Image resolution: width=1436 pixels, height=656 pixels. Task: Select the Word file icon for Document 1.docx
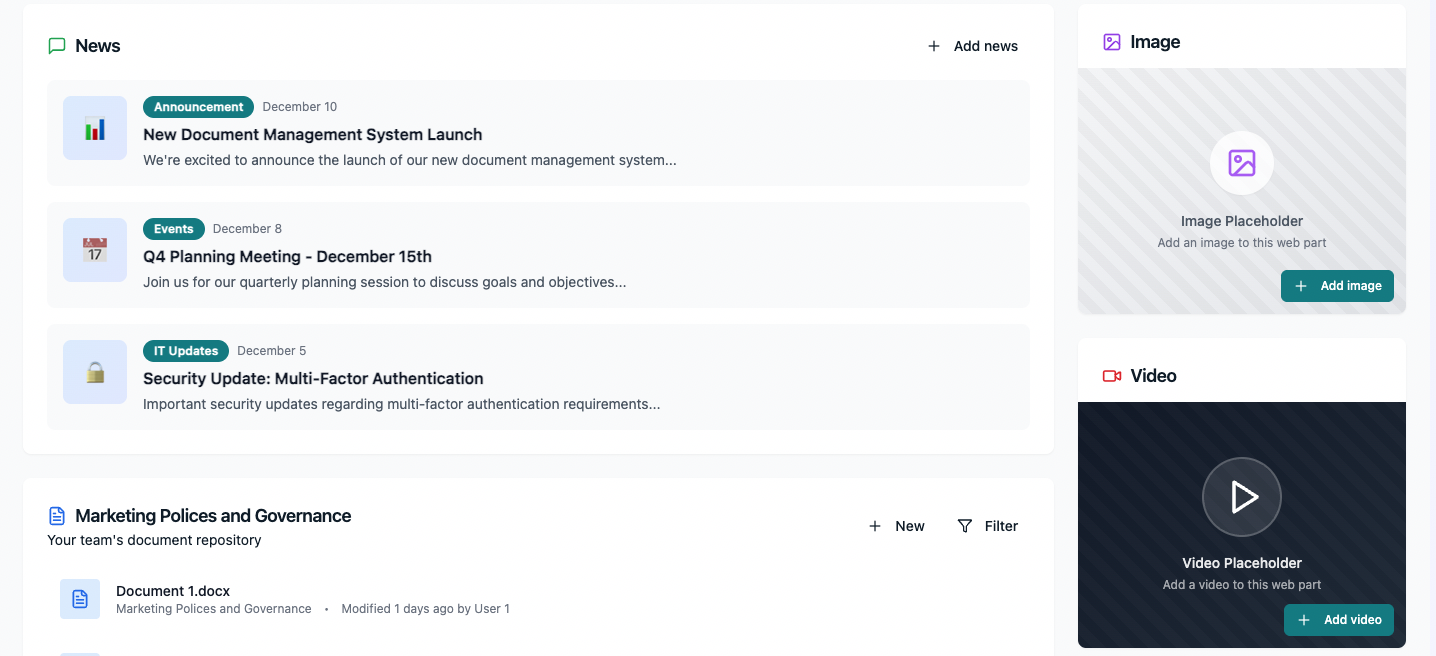pyautogui.click(x=80, y=598)
